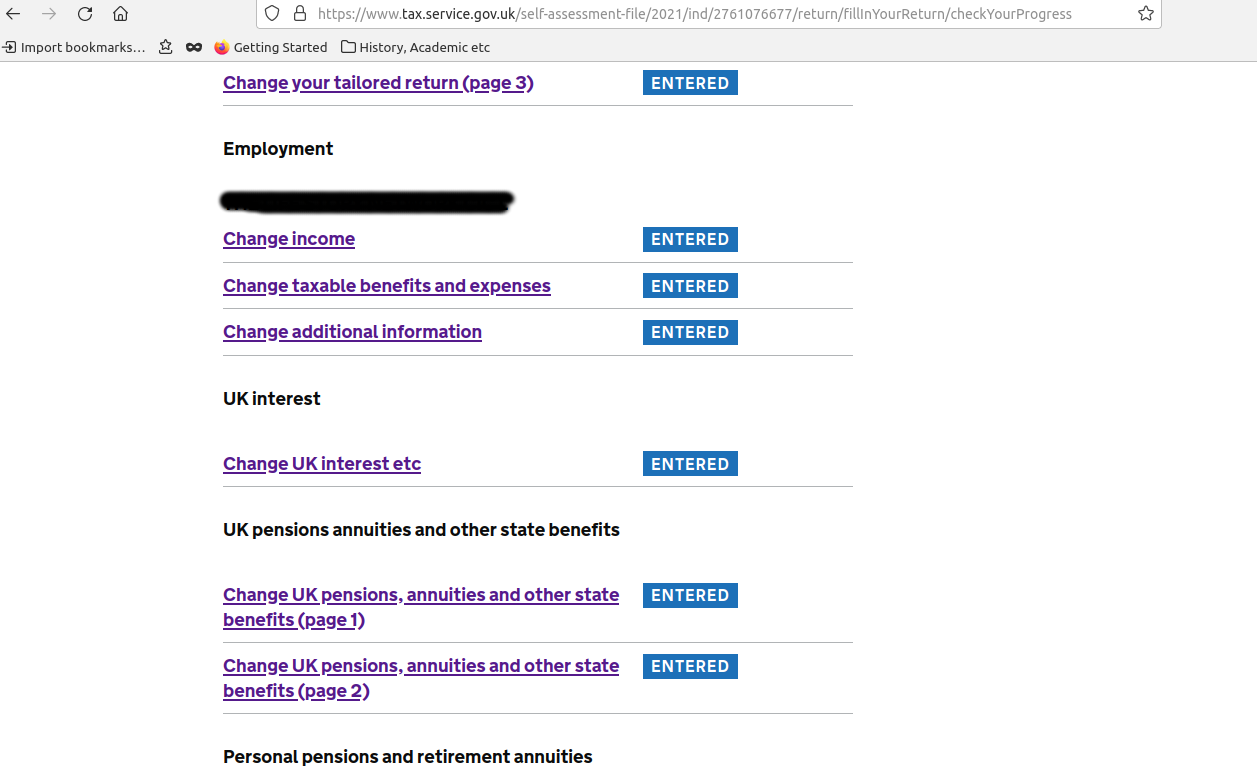1257x783 pixels.
Task: Open Change additional information link
Action: click(352, 332)
